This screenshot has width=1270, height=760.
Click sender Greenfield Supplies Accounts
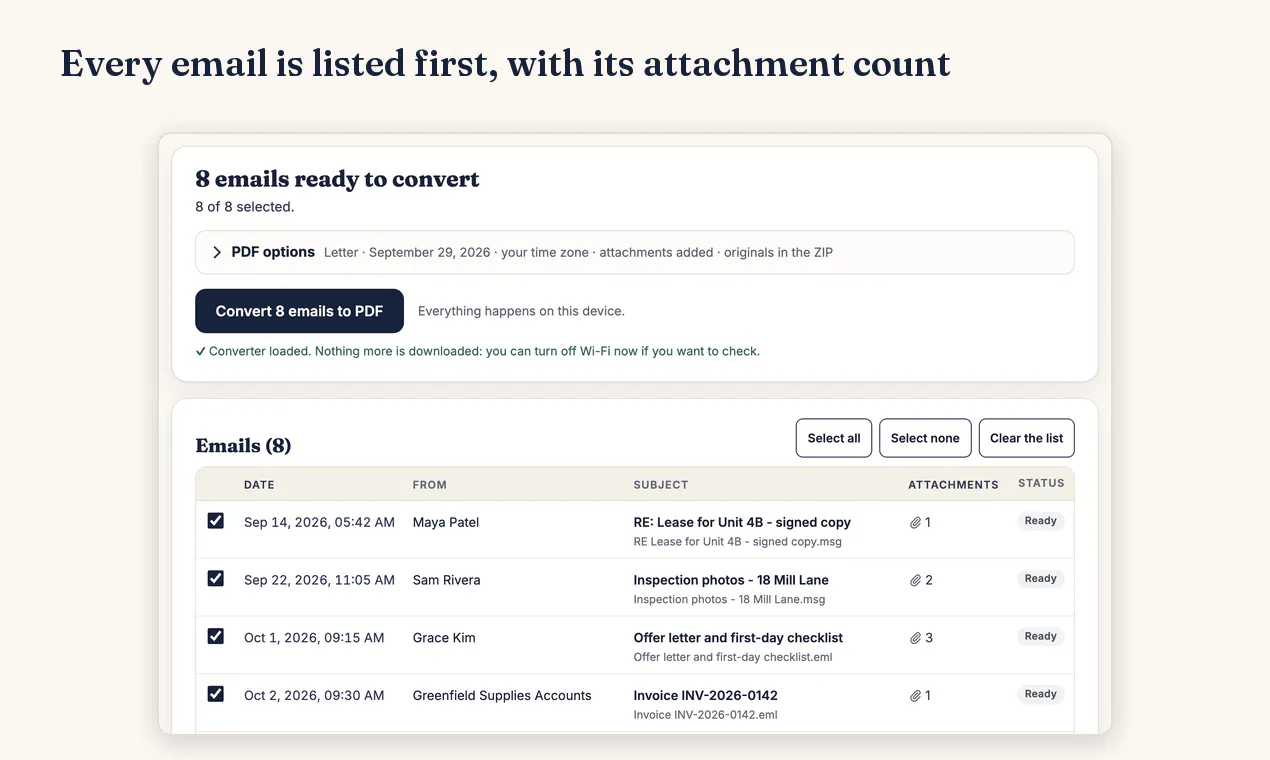coord(502,696)
